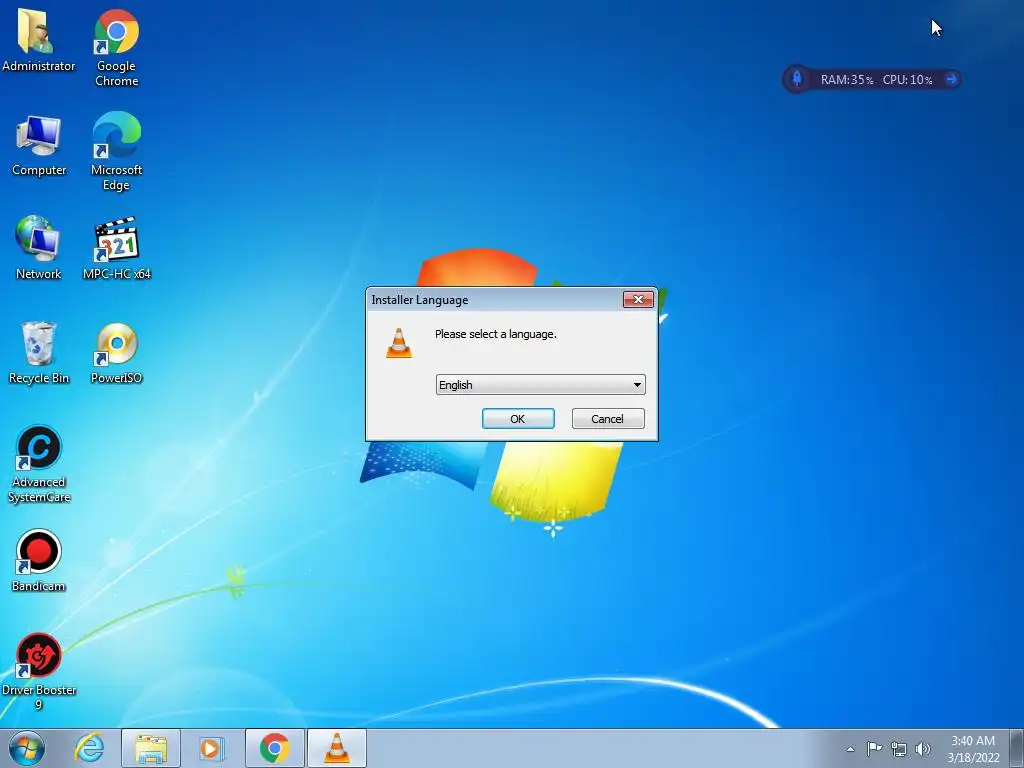
Task: Select the Microsoft Edge desktop shortcut
Action: click(x=116, y=152)
